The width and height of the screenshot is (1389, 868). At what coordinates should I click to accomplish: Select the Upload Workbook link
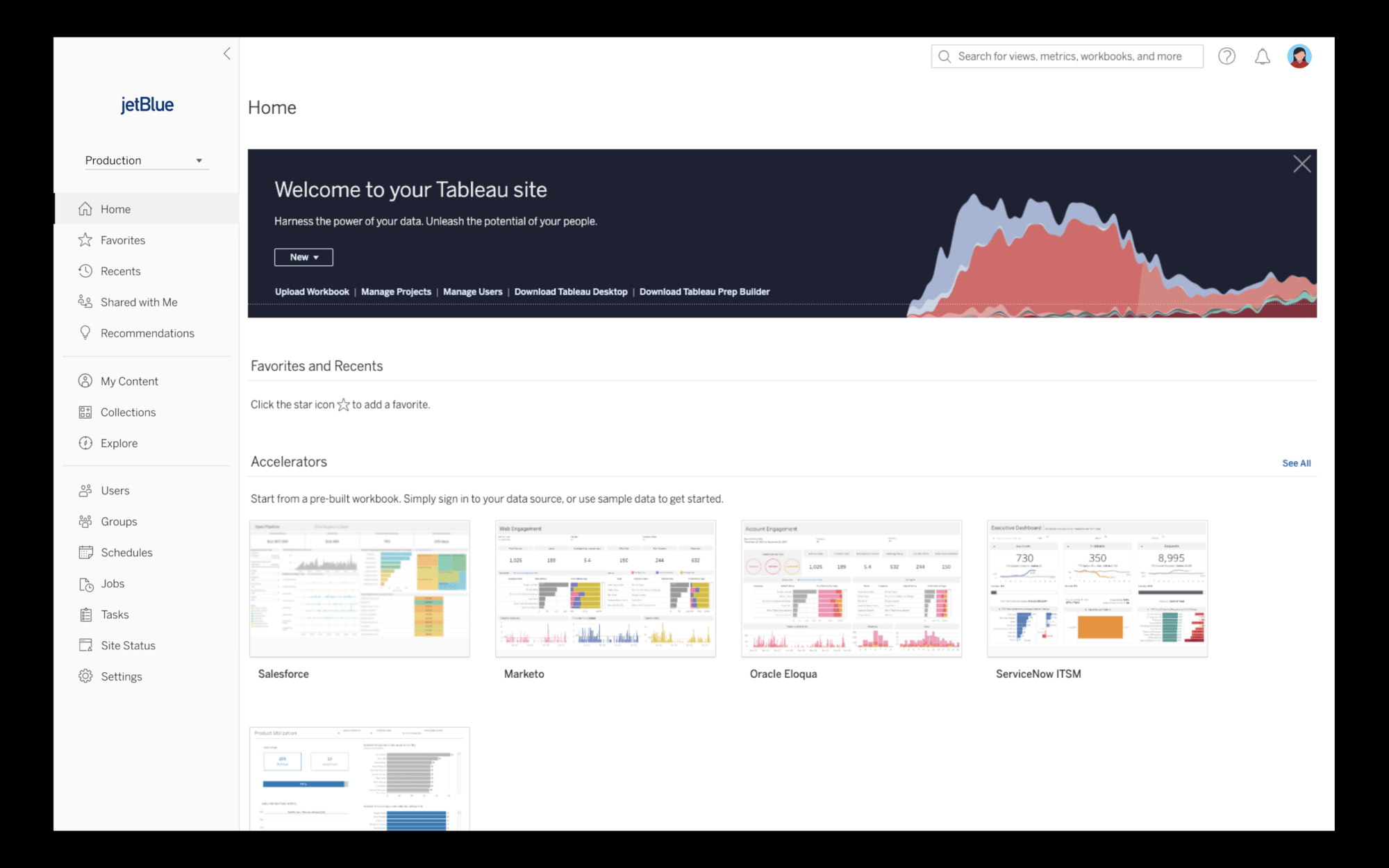coord(312,291)
